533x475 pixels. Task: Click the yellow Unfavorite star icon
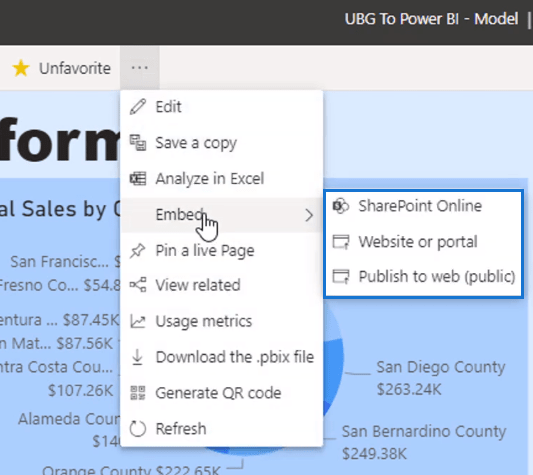21,68
